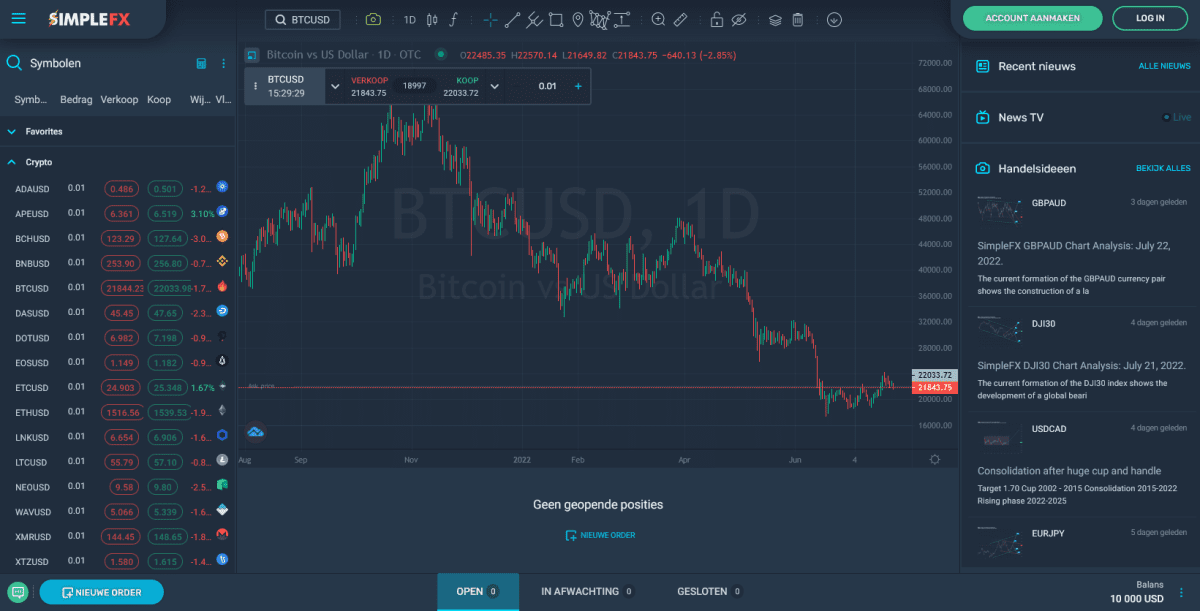Open Symbolen panel three-dot options
1200x611 pixels.
click(223, 63)
